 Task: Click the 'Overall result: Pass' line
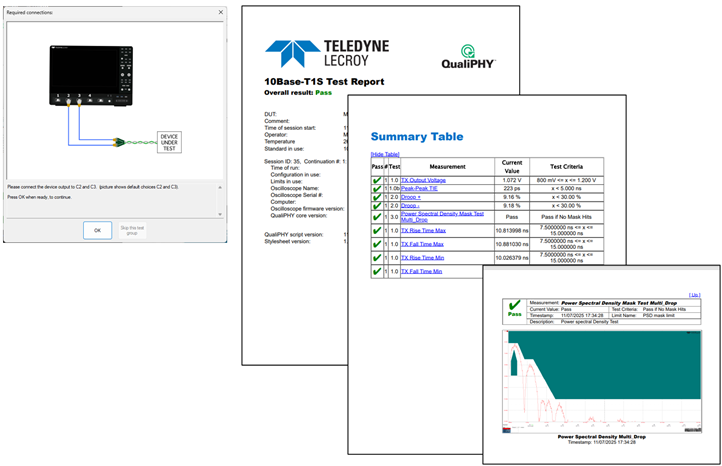tap(298, 93)
